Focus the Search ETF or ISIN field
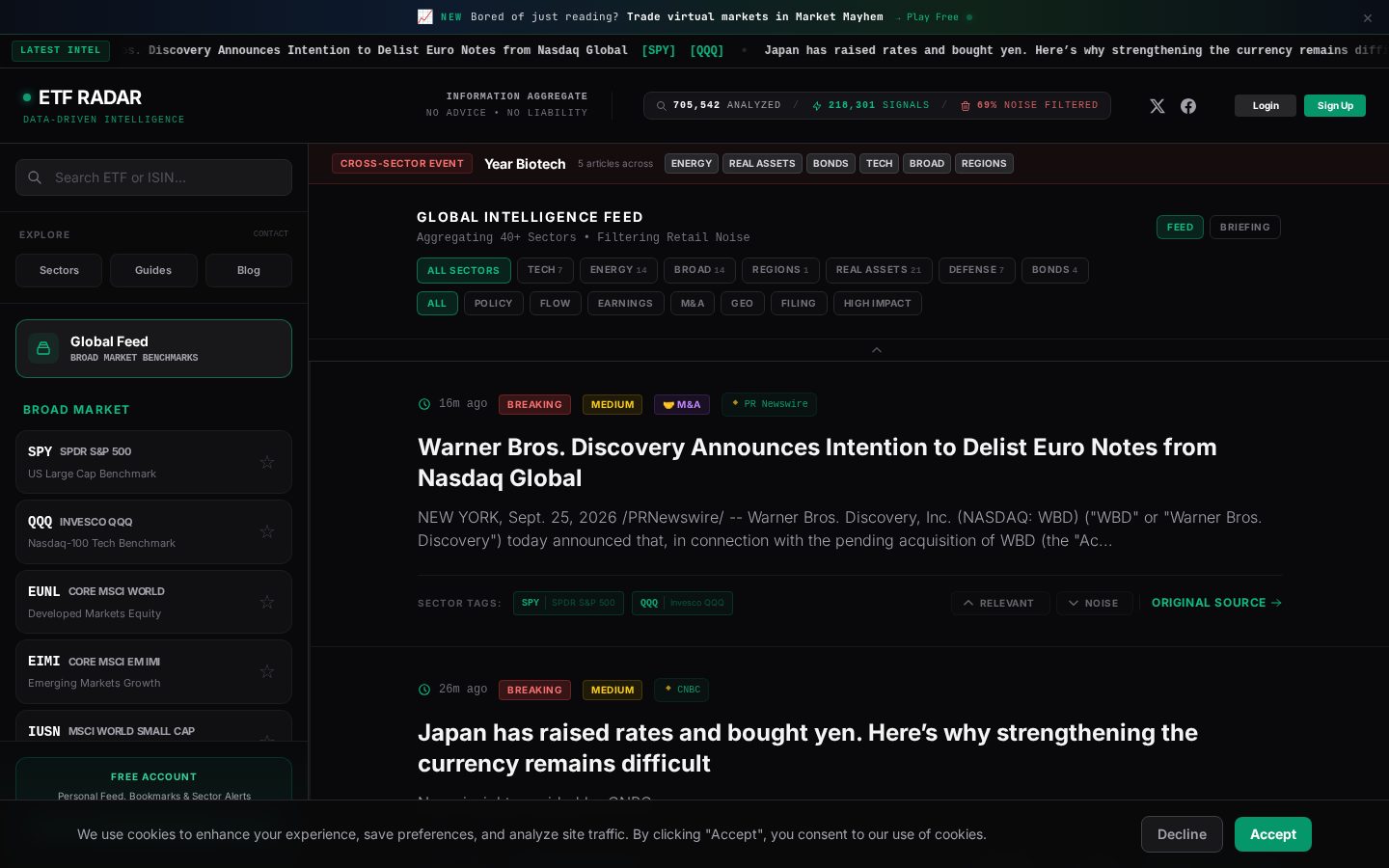Screen dimensions: 1389x868 click(153, 177)
